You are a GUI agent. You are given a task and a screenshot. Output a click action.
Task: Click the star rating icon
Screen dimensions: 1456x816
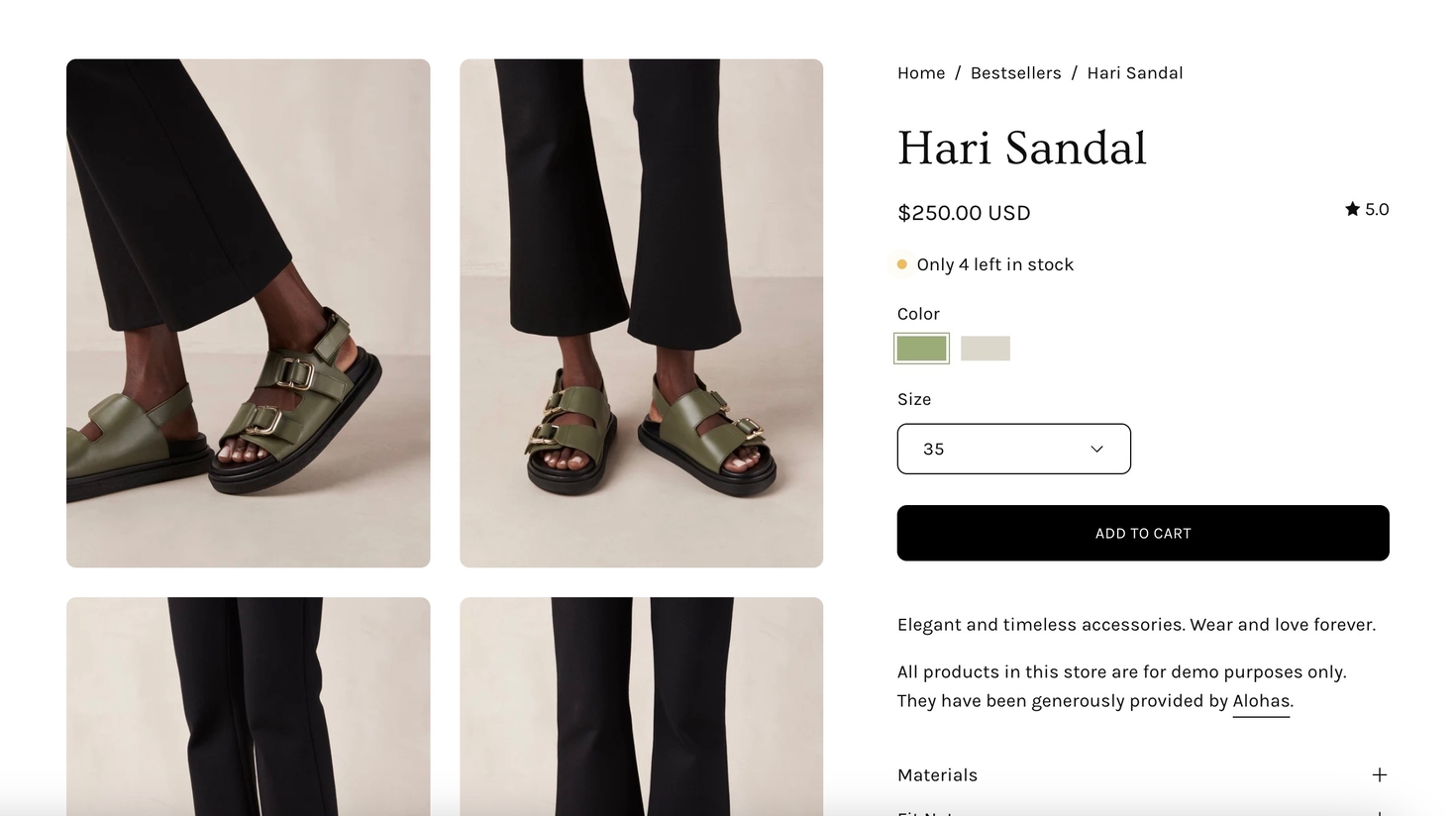coord(1352,209)
